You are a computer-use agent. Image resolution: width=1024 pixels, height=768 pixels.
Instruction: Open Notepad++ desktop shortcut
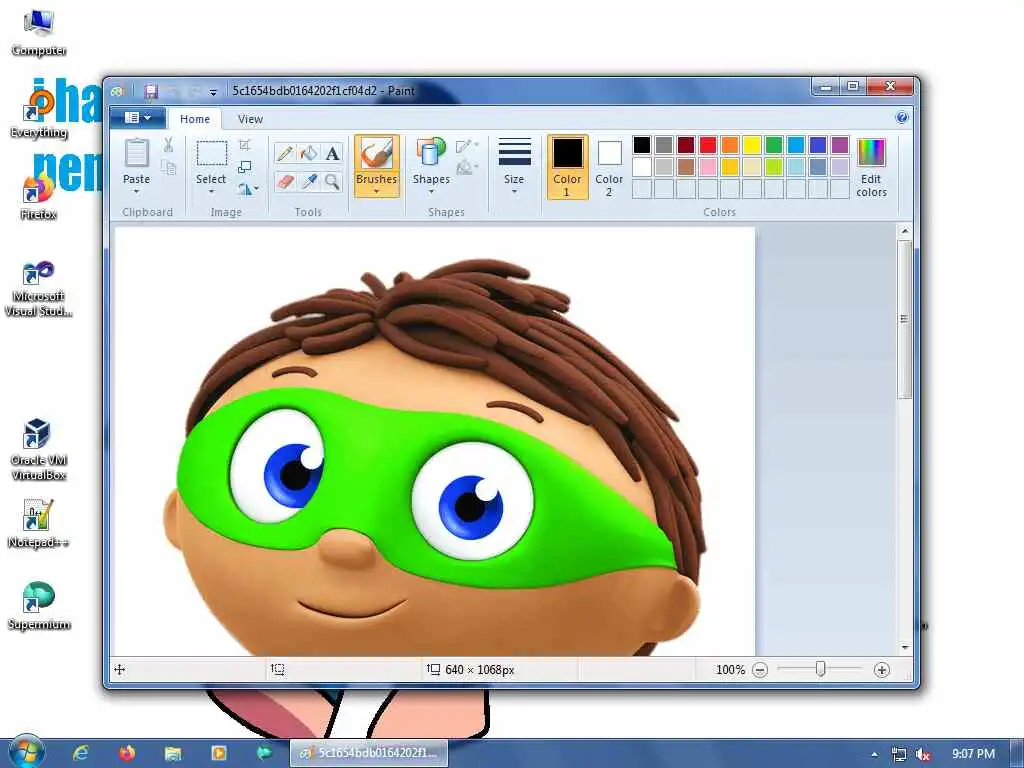39,523
